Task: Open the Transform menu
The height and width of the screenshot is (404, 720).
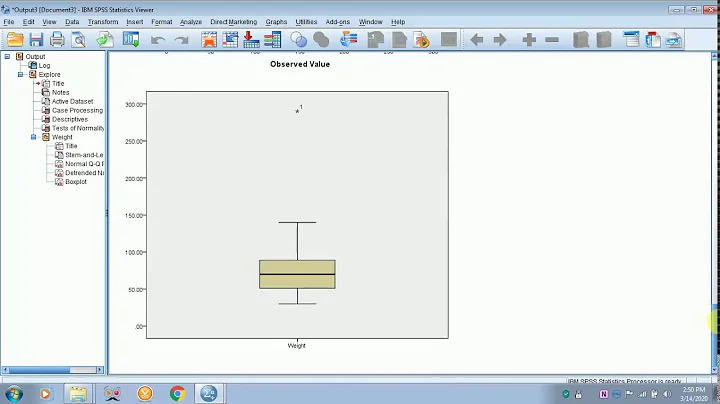Action: [x=103, y=22]
